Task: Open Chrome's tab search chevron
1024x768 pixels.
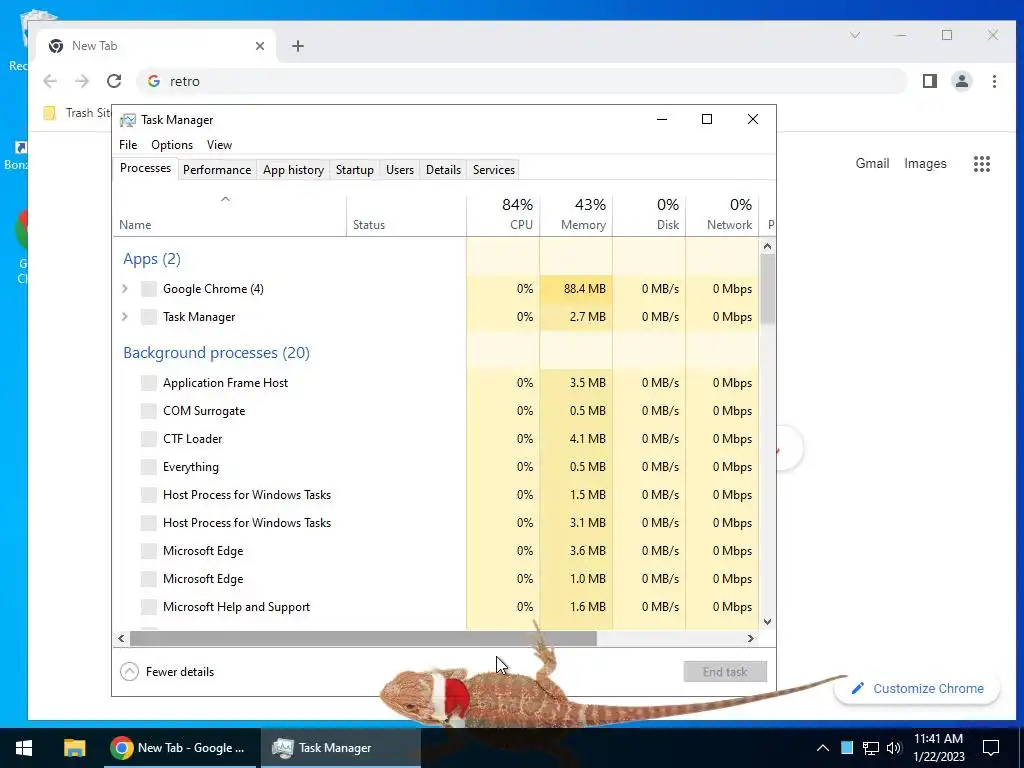Action: coord(855,35)
